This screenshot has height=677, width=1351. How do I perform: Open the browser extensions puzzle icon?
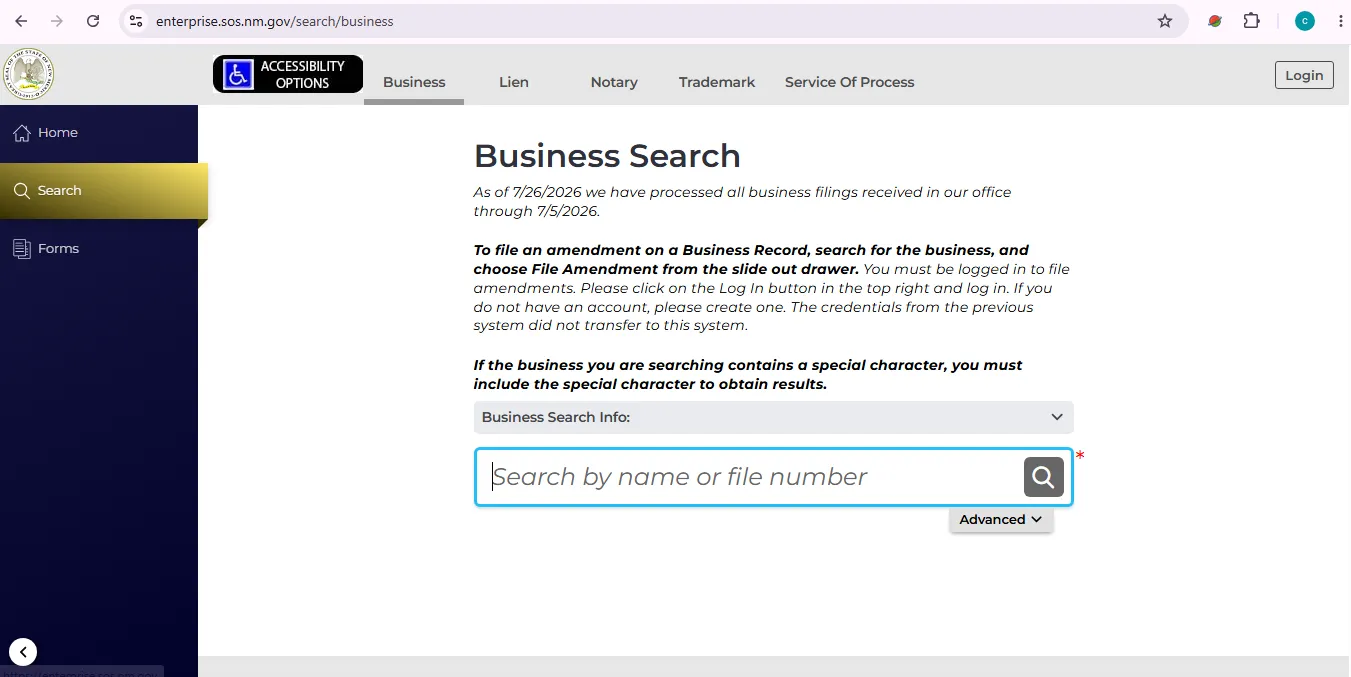pos(1252,21)
